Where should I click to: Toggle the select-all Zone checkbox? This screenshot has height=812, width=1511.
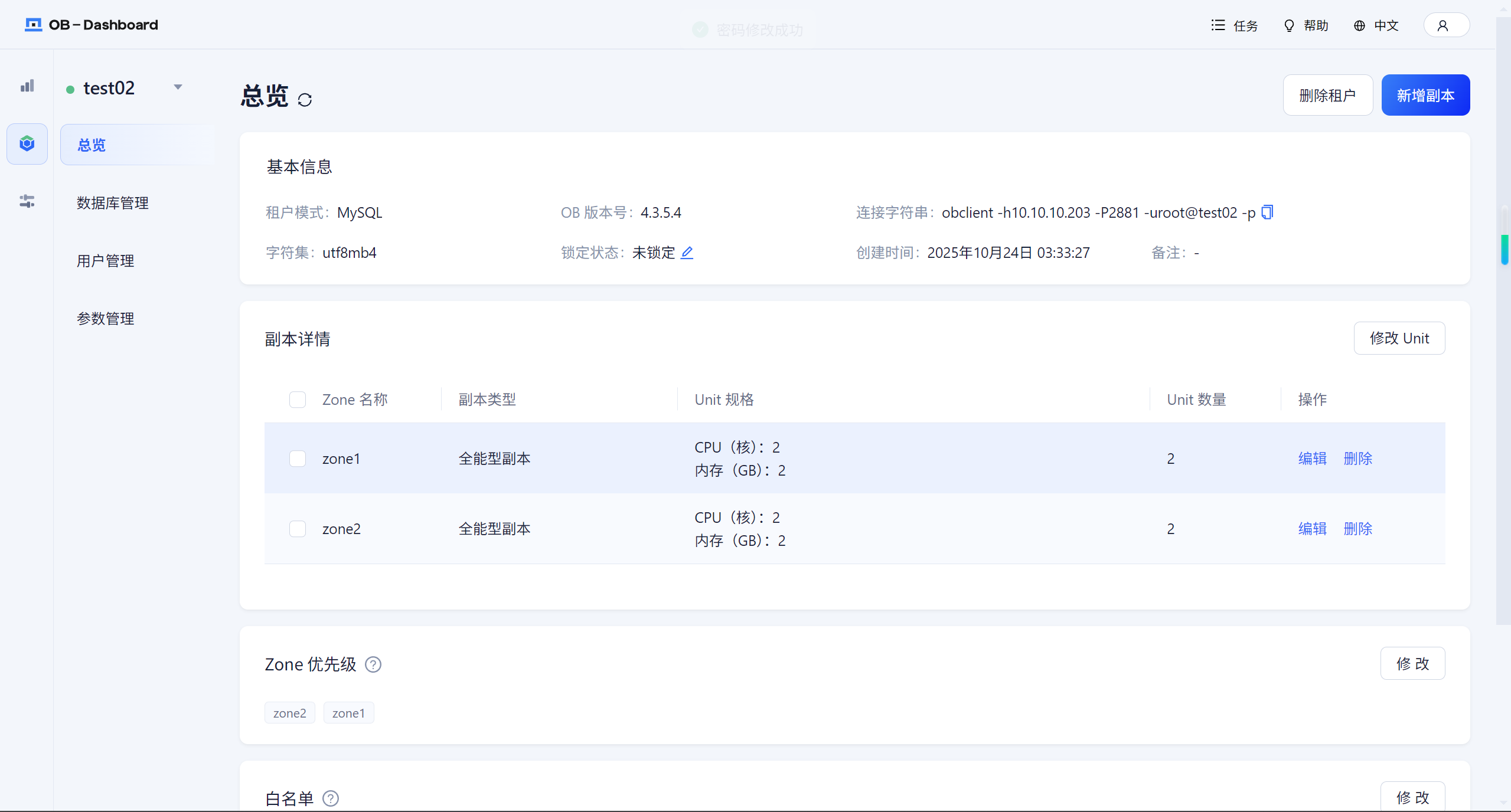(x=298, y=400)
